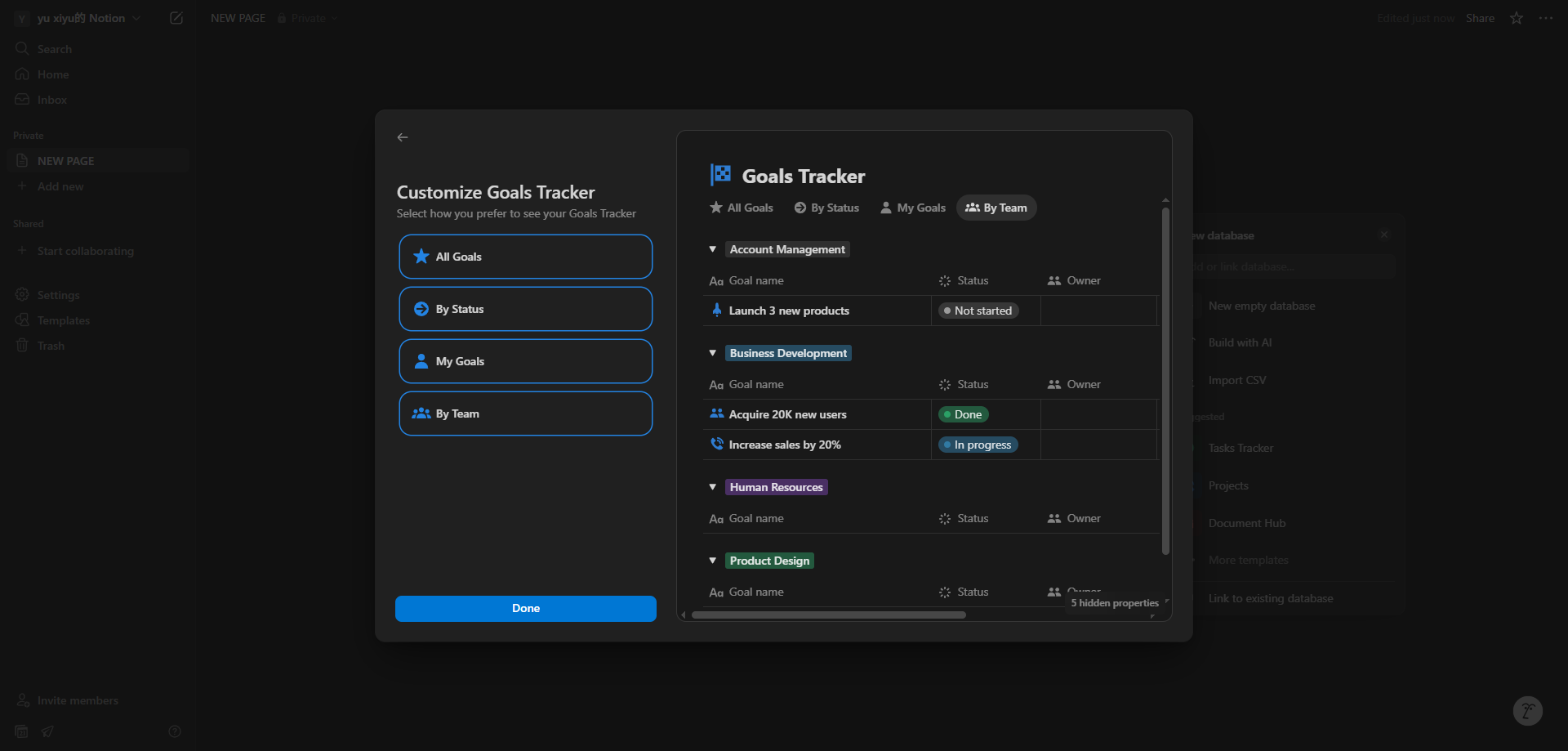Click Goal name header under Business Development

coord(746,384)
